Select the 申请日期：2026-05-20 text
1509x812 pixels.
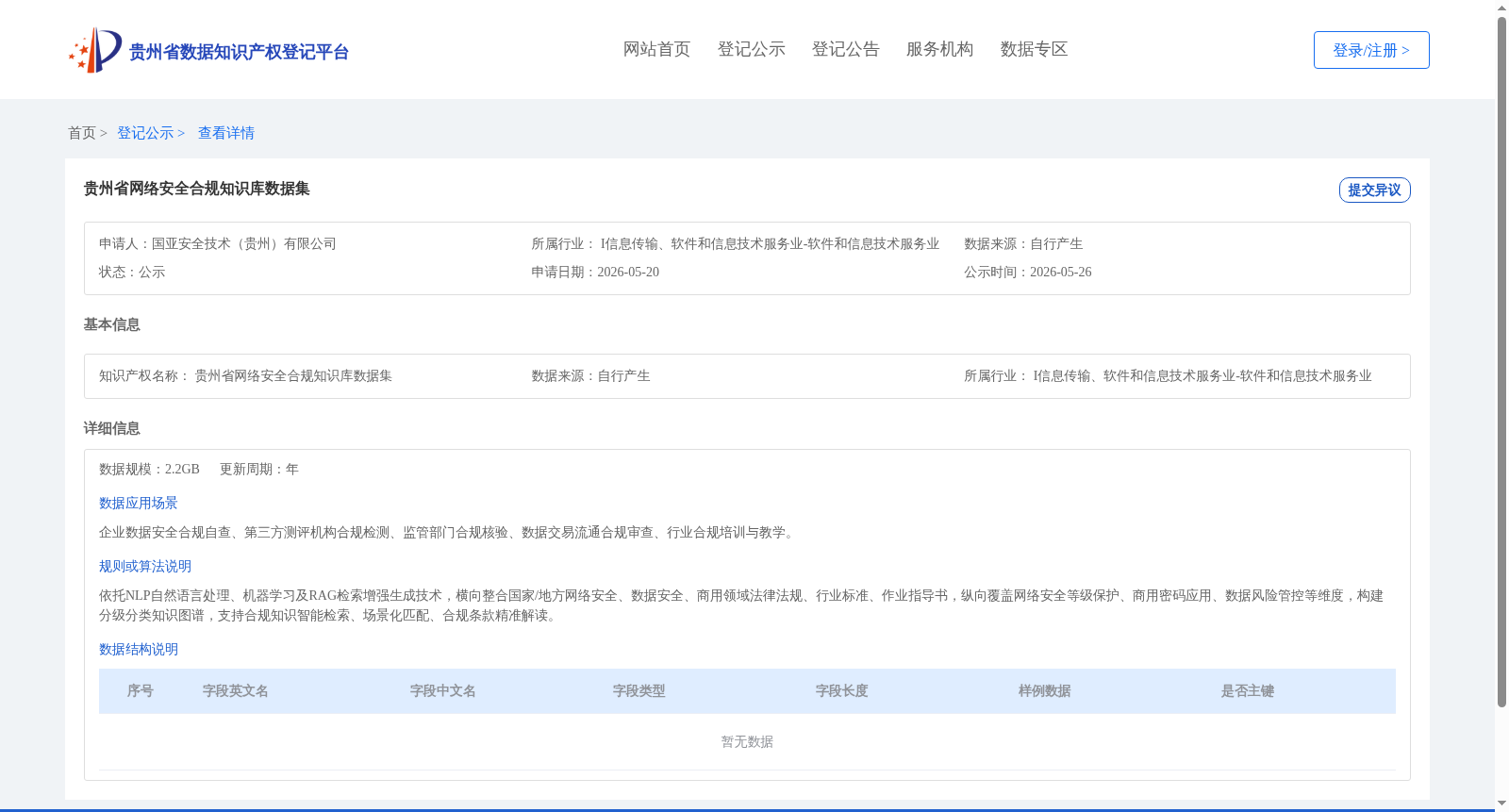click(x=595, y=272)
